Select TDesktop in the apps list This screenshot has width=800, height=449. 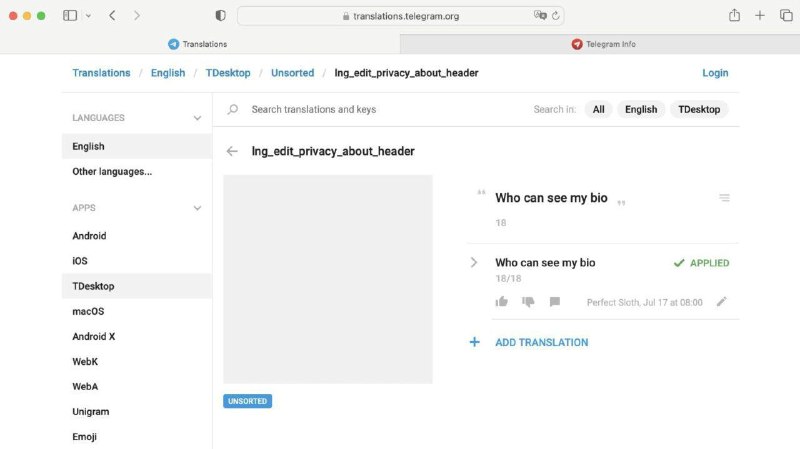(137, 286)
